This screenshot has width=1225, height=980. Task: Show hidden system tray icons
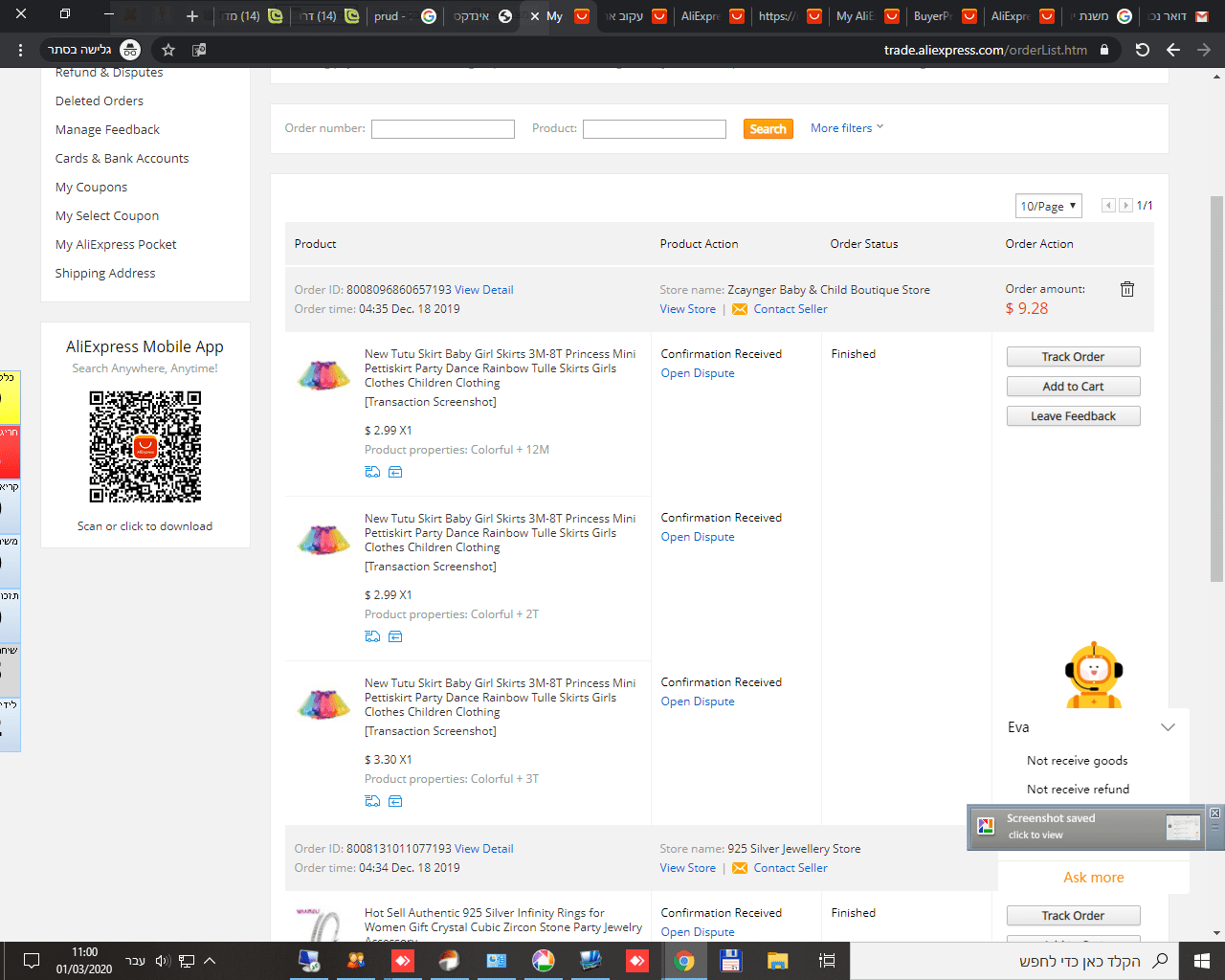tap(210, 961)
